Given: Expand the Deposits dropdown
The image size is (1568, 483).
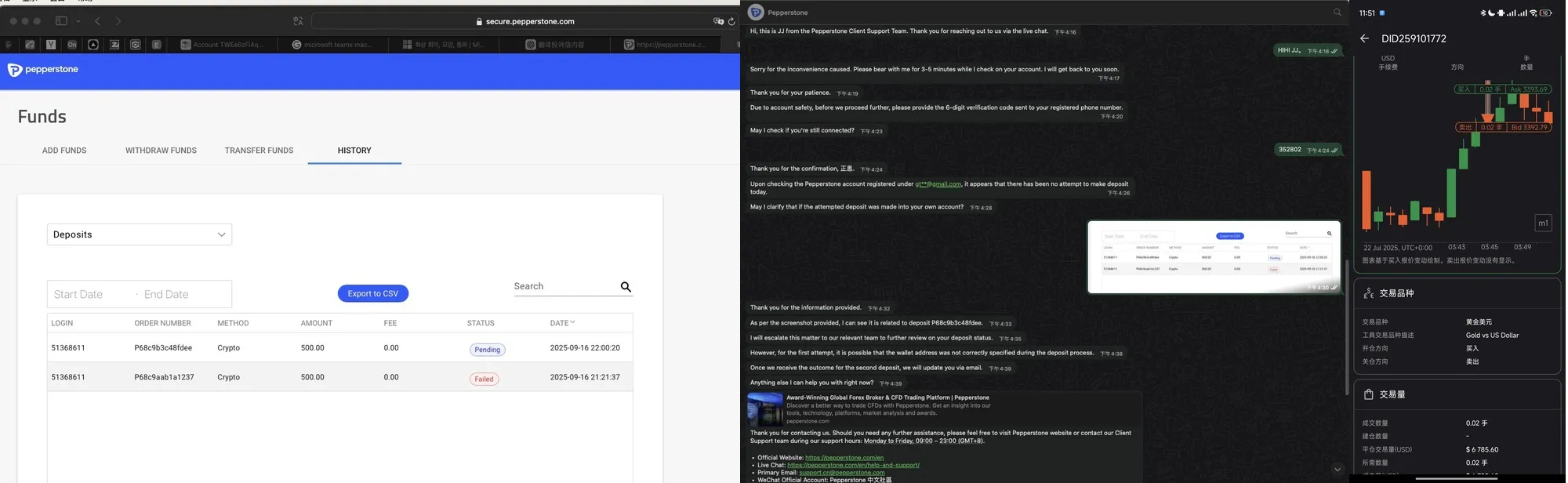Looking at the screenshot, I should pyautogui.click(x=140, y=234).
